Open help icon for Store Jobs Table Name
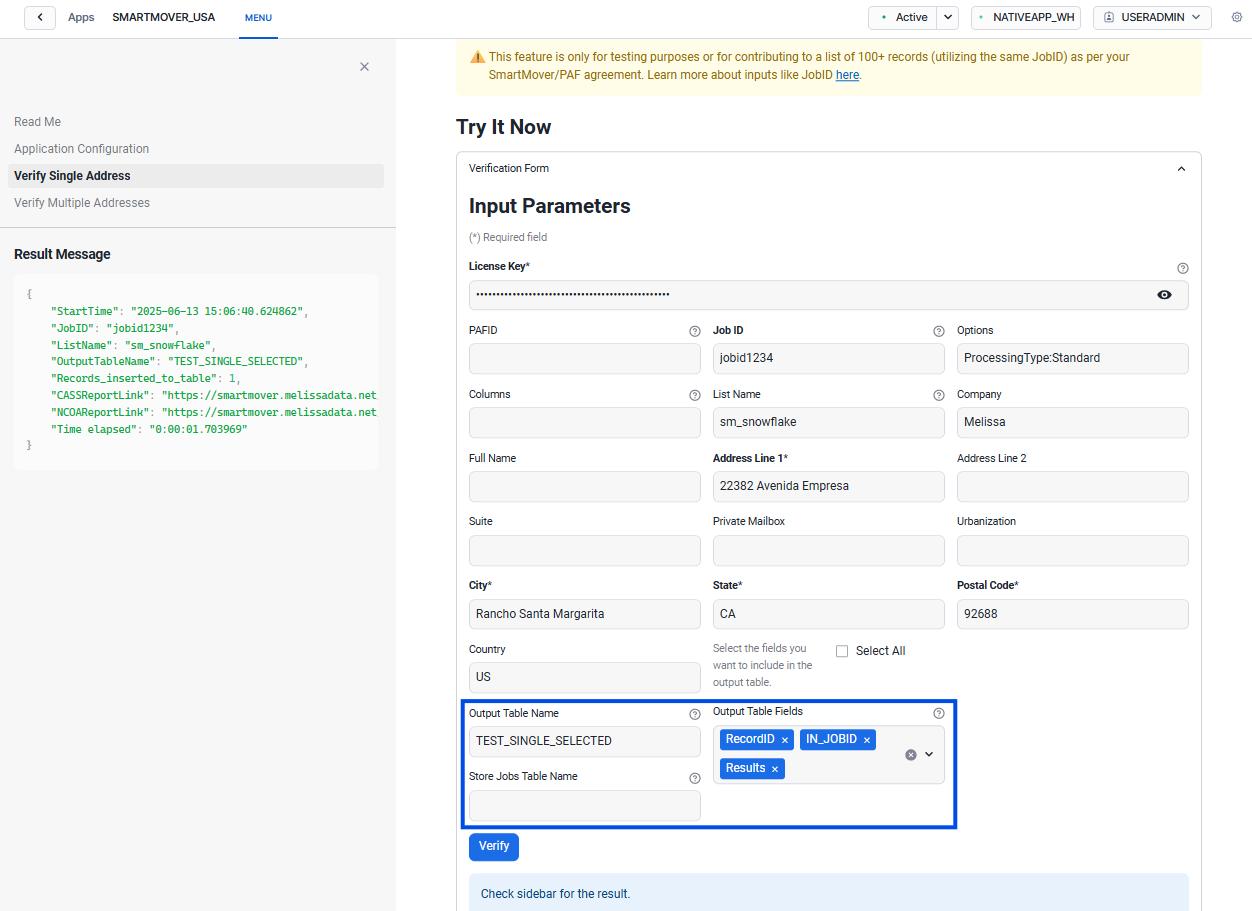The height and width of the screenshot is (911, 1252). (695, 778)
